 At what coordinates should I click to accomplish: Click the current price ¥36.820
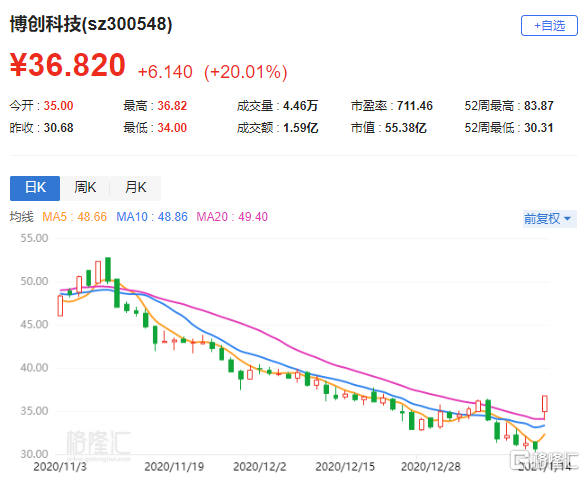click(x=68, y=65)
